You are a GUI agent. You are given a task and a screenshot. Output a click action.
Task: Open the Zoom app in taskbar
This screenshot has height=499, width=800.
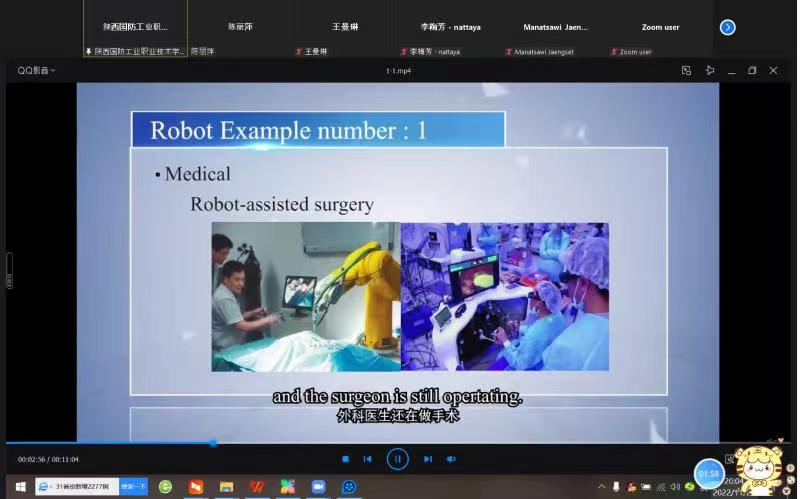tap(318, 487)
